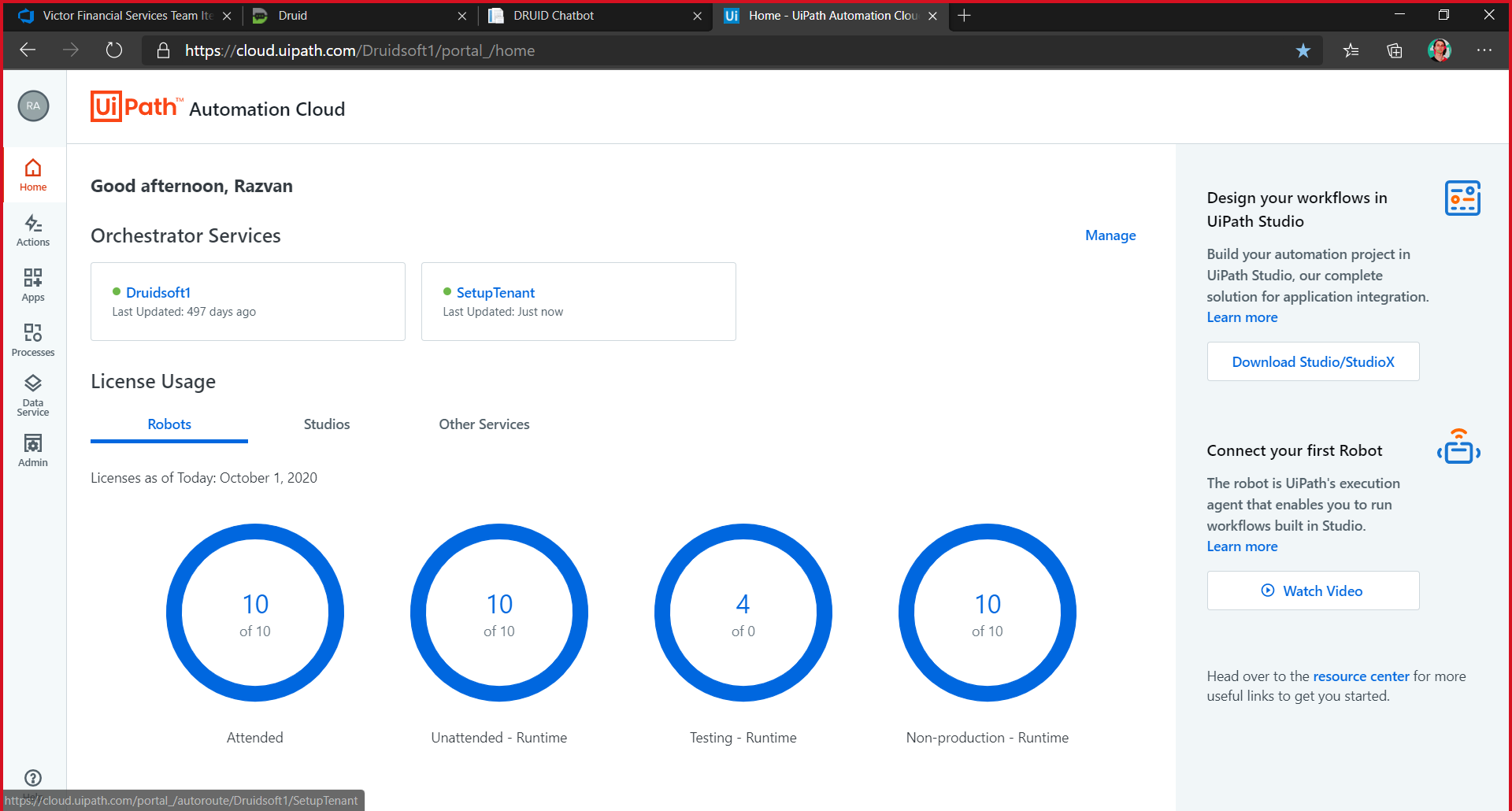Open Actions in the sidebar
The height and width of the screenshot is (811, 1512).
33,230
